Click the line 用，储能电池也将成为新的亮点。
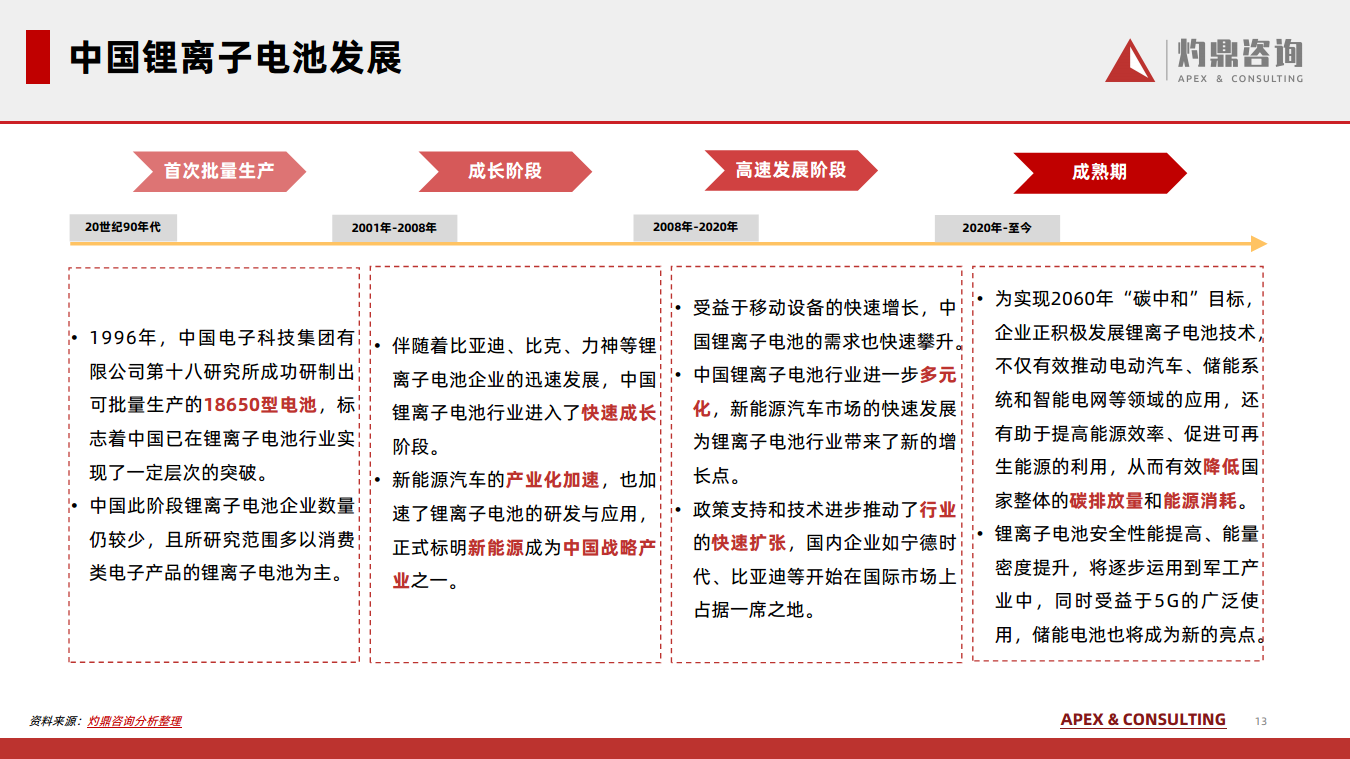This screenshot has width=1350, height=759. click(1131, 635)
